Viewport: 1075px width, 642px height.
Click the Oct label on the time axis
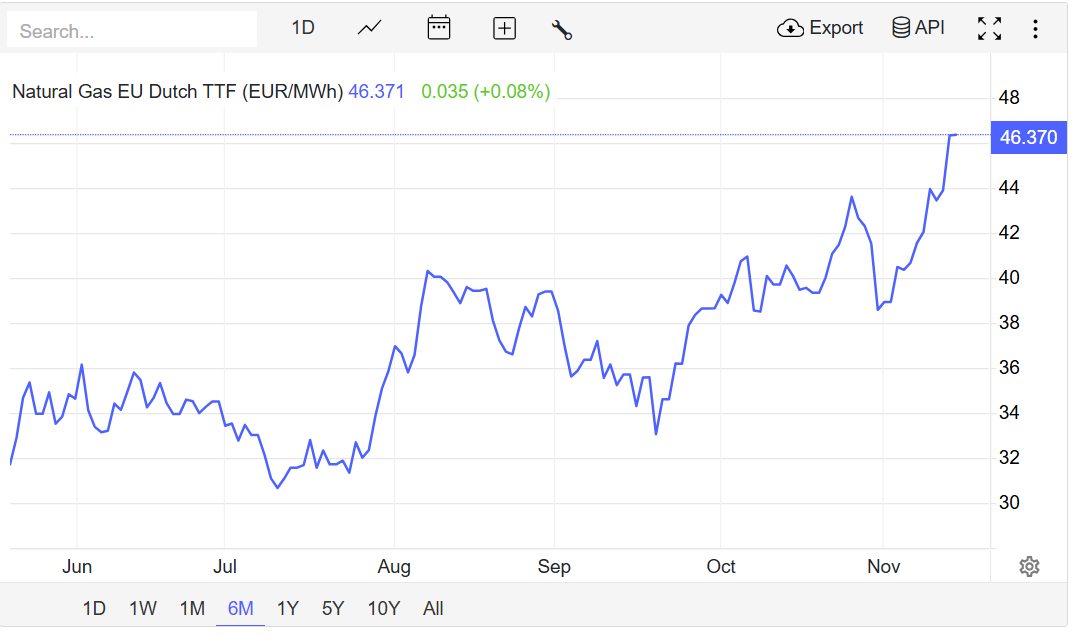721,567
